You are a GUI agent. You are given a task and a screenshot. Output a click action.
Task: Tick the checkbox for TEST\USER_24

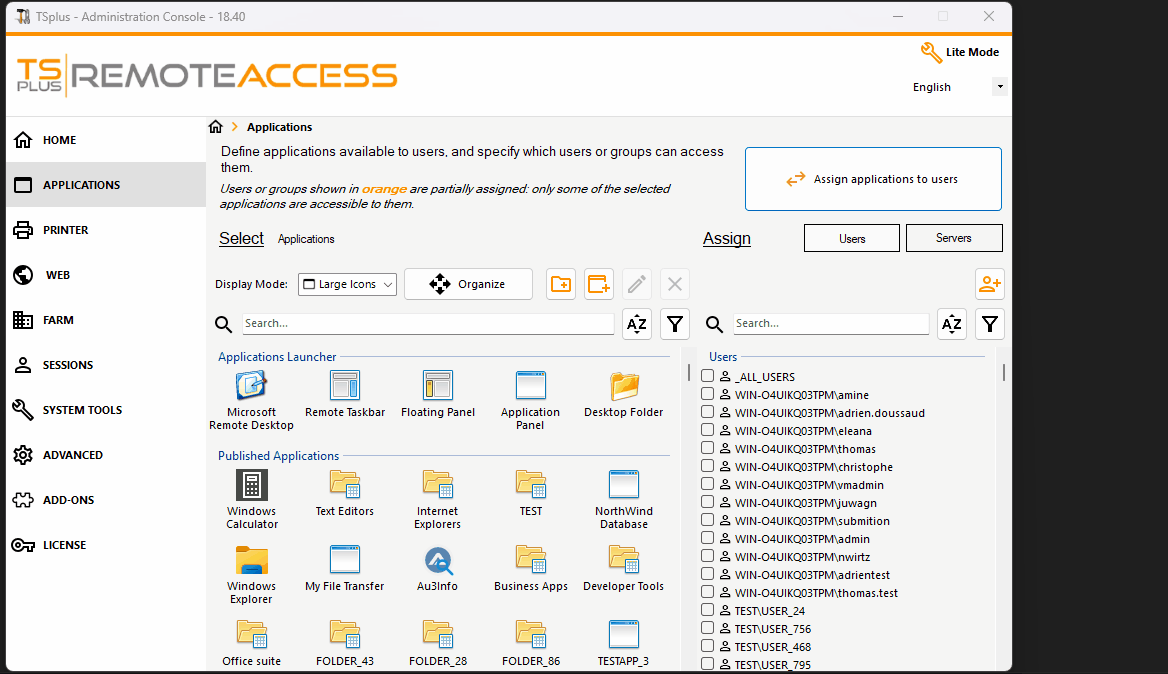(x=707, y=610)
